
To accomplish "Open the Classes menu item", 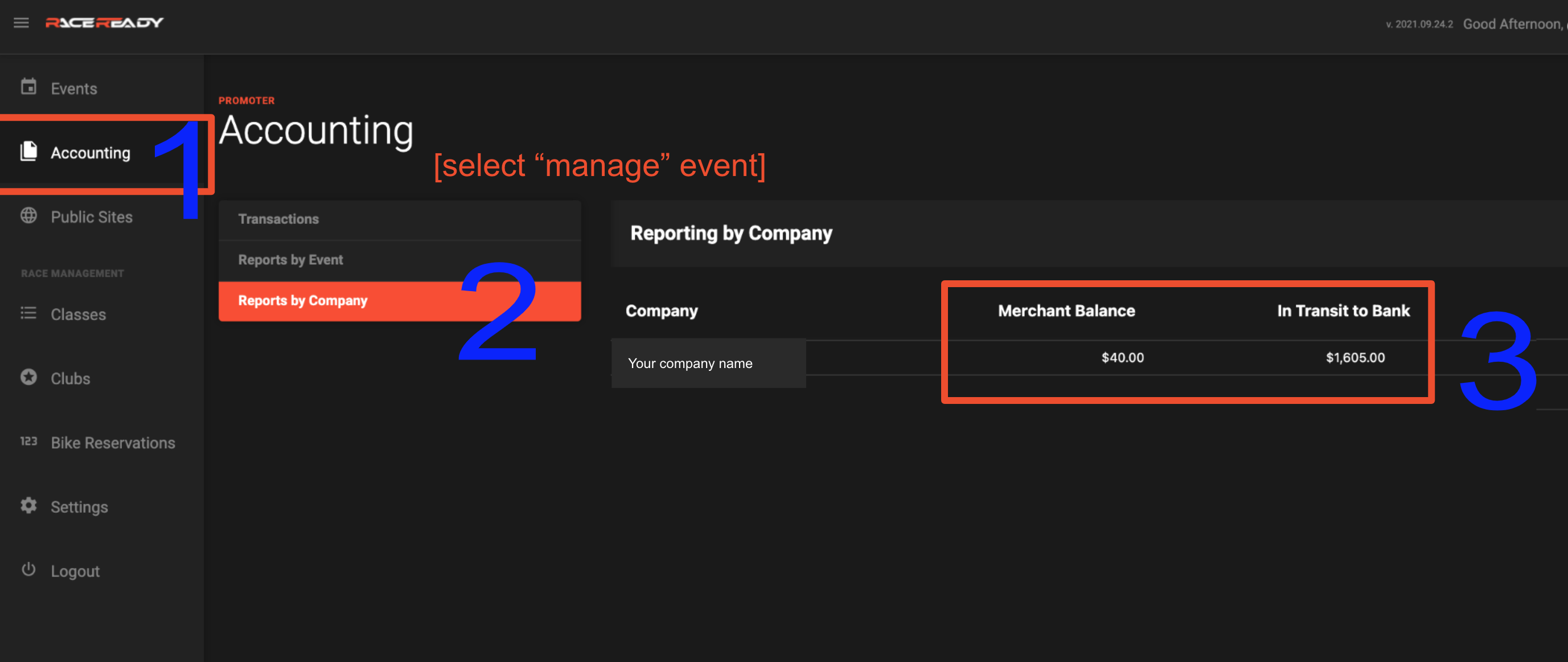I will tap(78, 315).
